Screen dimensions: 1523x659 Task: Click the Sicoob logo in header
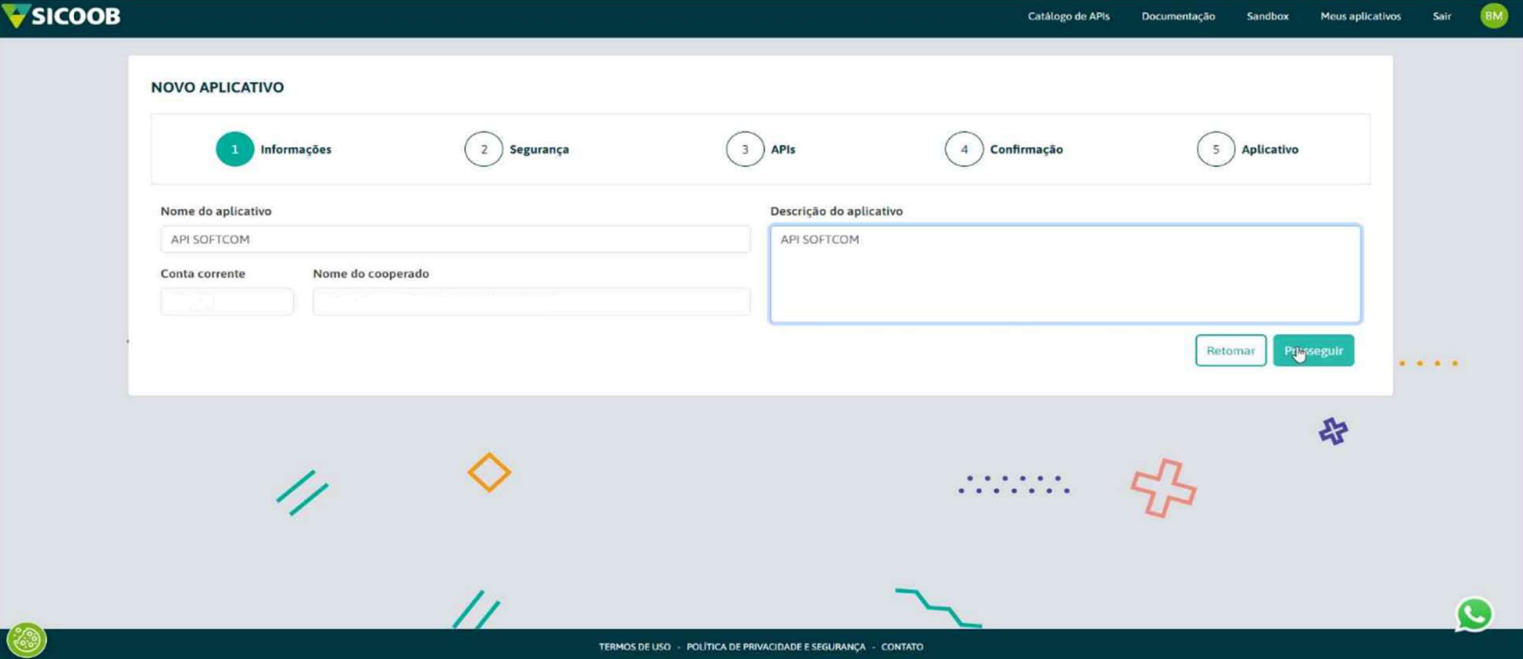point(62,16)
